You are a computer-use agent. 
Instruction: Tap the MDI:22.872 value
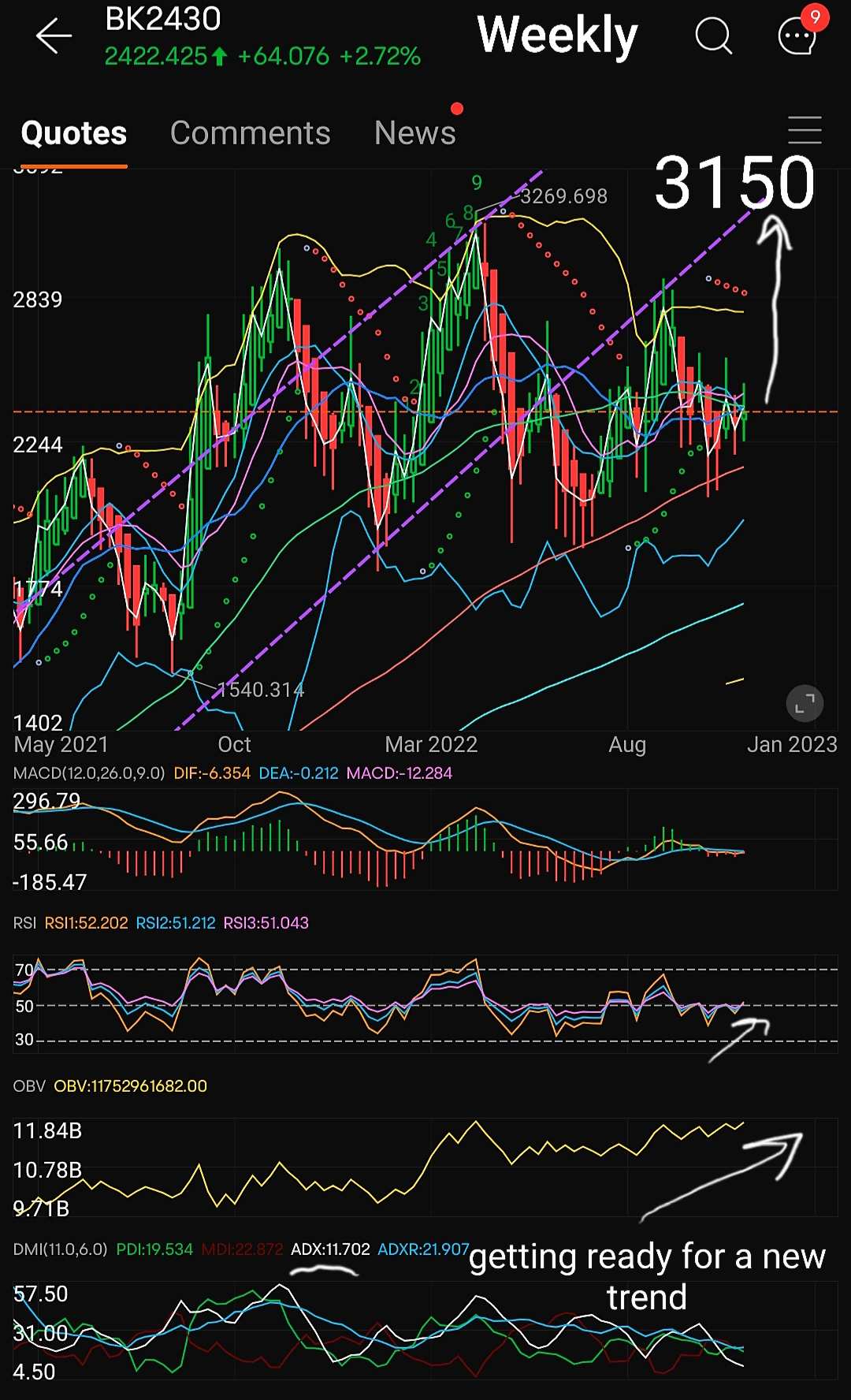tap(242, 1249)
